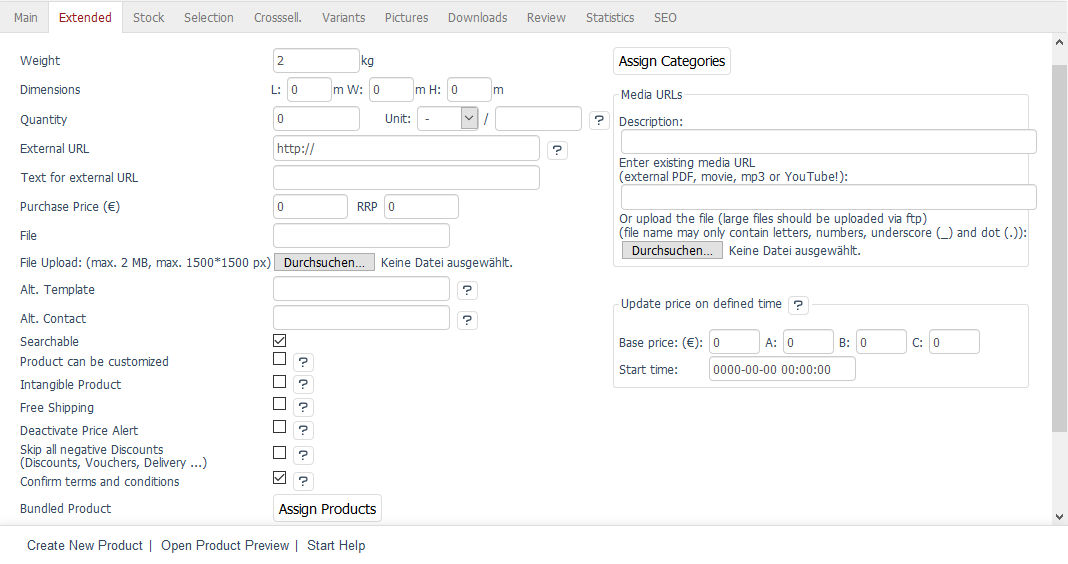Go to the Selection tab
Screen dimensions: 1068x564
coord(208,18)
